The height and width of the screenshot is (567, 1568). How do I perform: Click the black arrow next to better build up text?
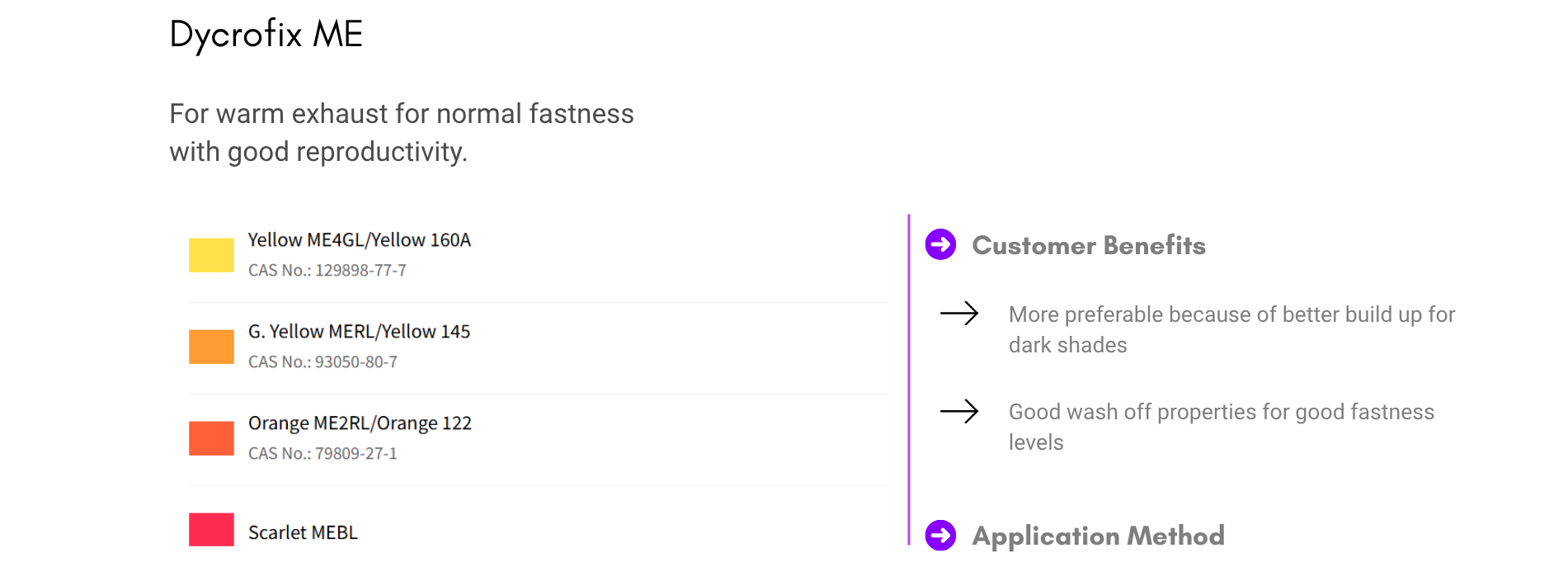(959, 314)
